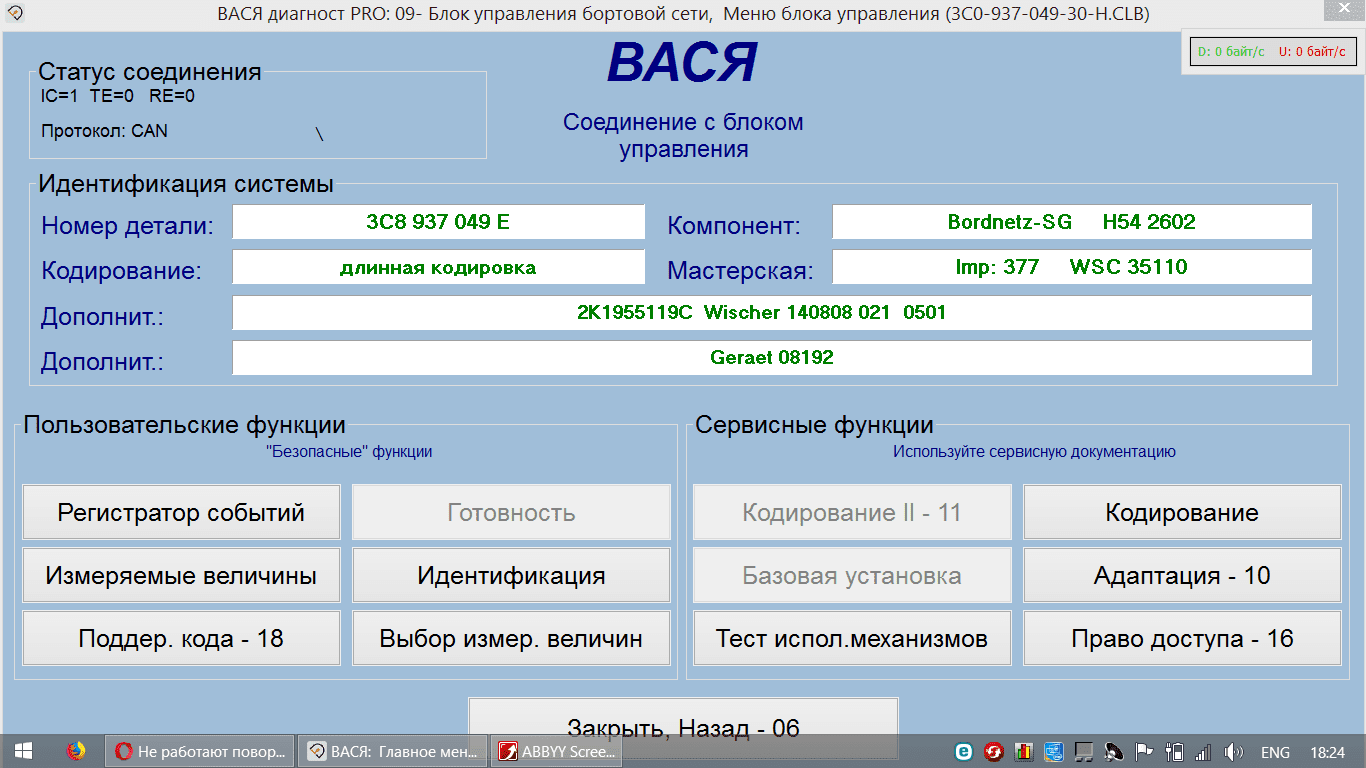This screenshot has width=1366, height=768.
Task: Click the 'Протокол: CAN' status text
Action: tap(105, 131)
